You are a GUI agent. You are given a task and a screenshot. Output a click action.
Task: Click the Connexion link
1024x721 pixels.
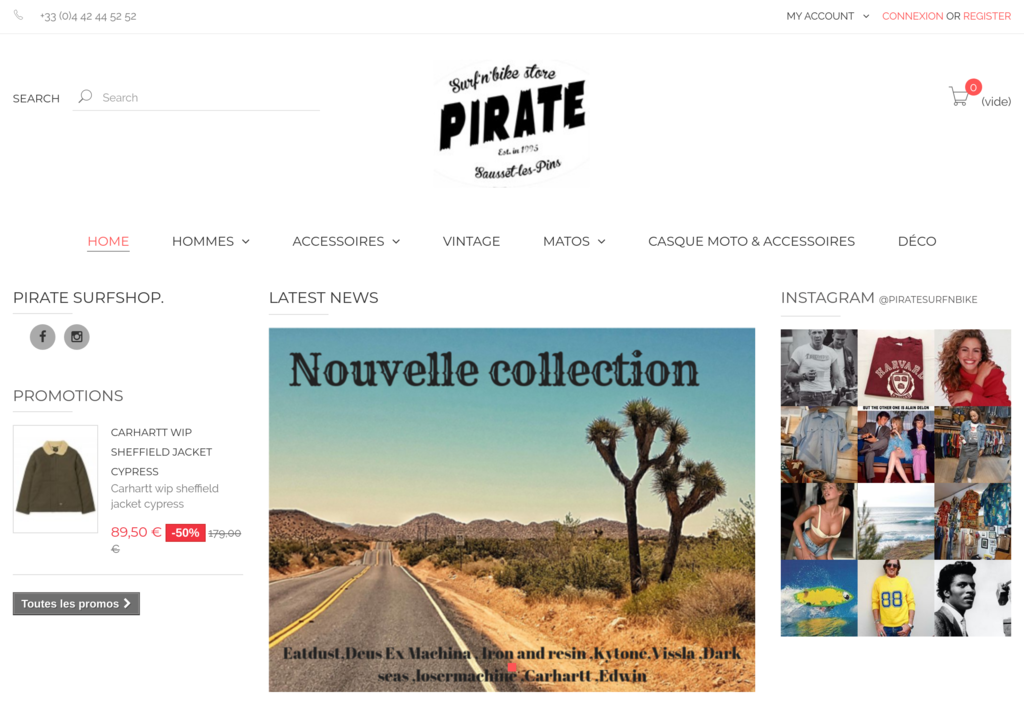tap(912, 16)
